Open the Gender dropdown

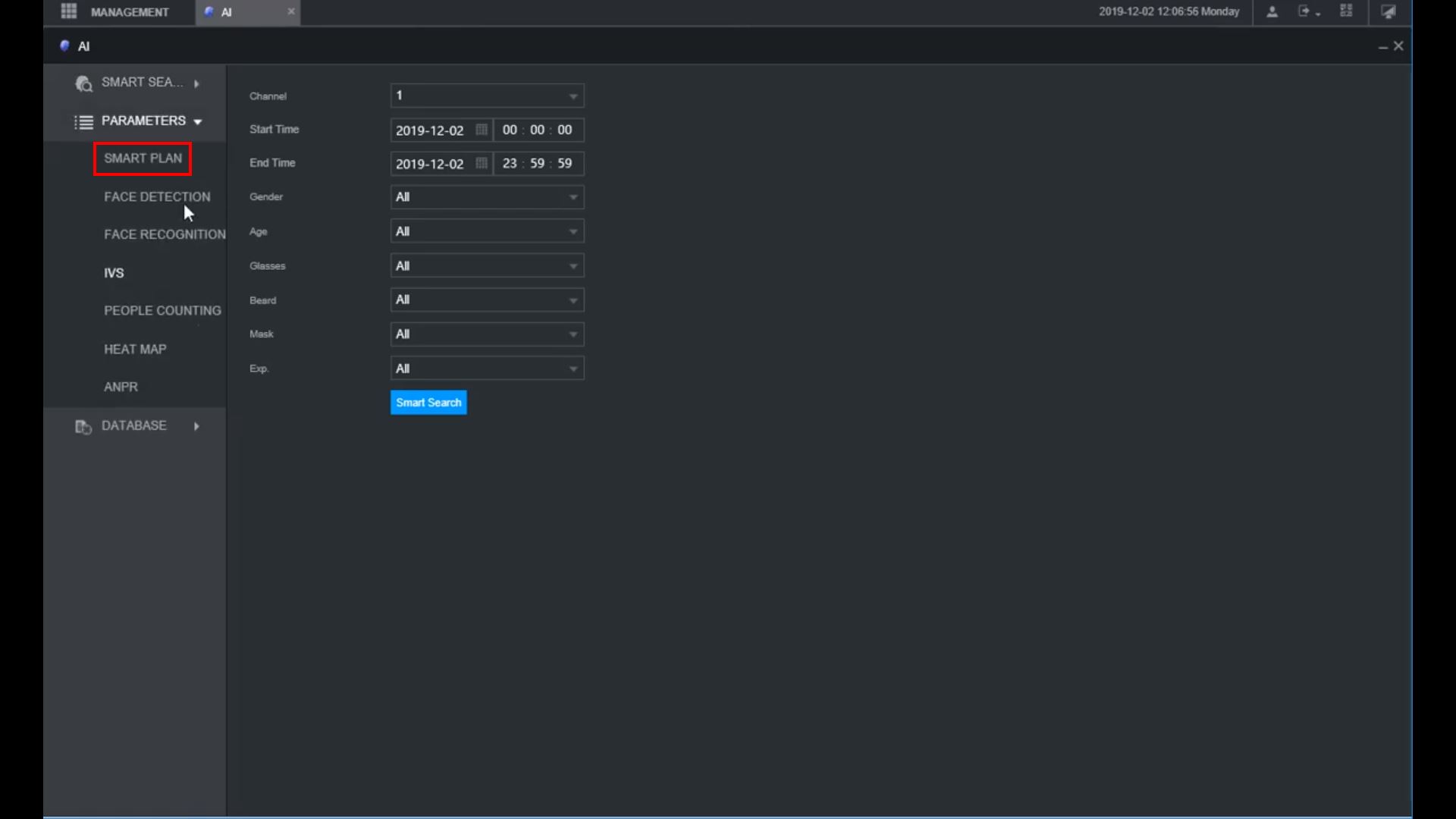pos(487,197)
